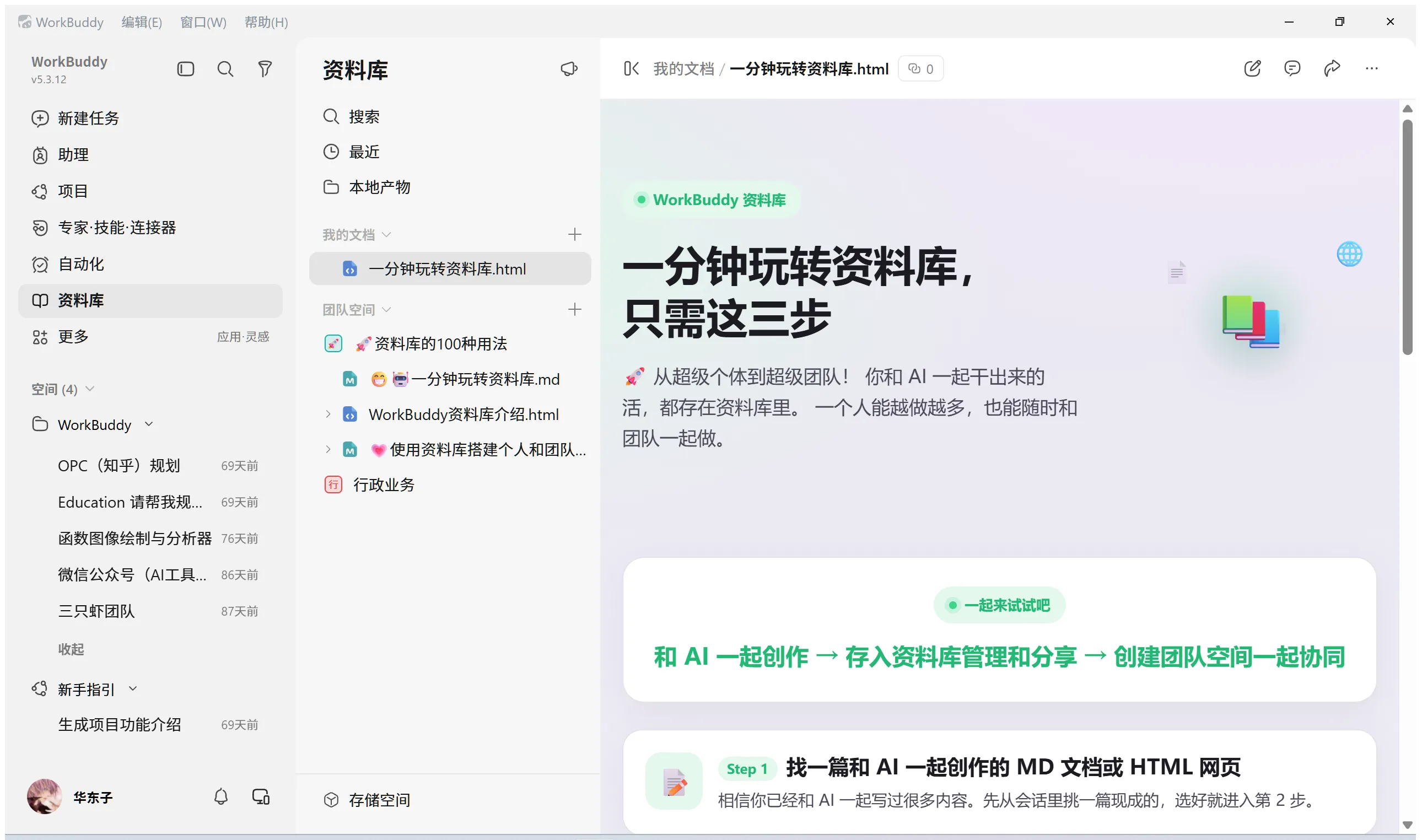Open the Education 请帮我规... task
Screen dimensions: 1422x840
coord(150,502)
